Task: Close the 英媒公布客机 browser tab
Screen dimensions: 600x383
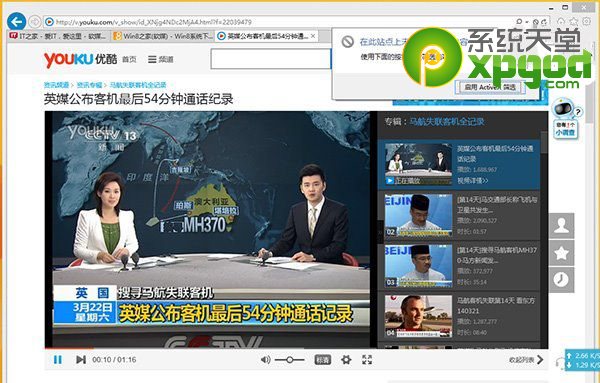Action: [x=313, y=36]
